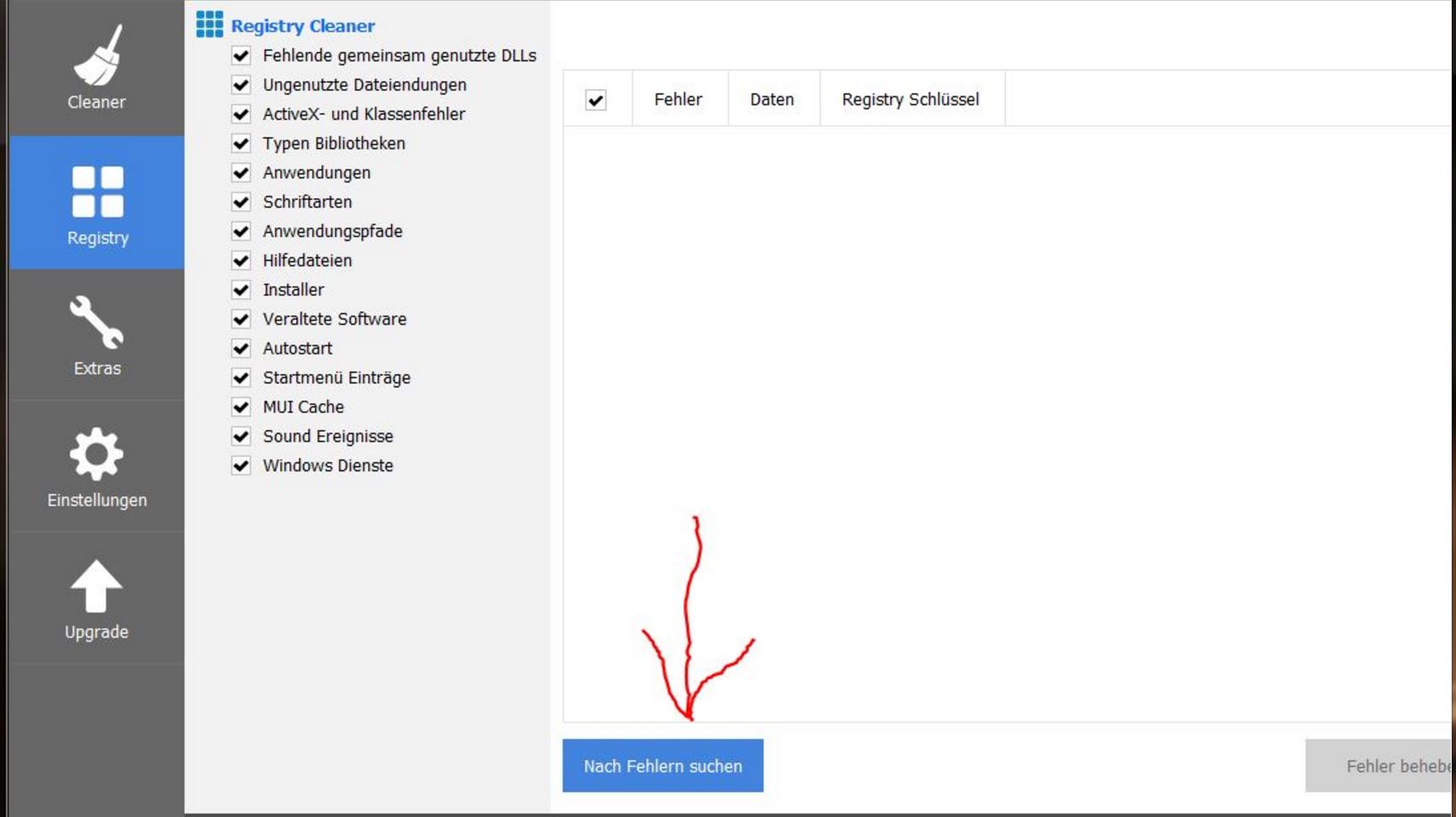Uncheck the Hilfedateien checkbox
Image resolution: width=1456 pixels, height=817 pixels.
pos(241,261)
